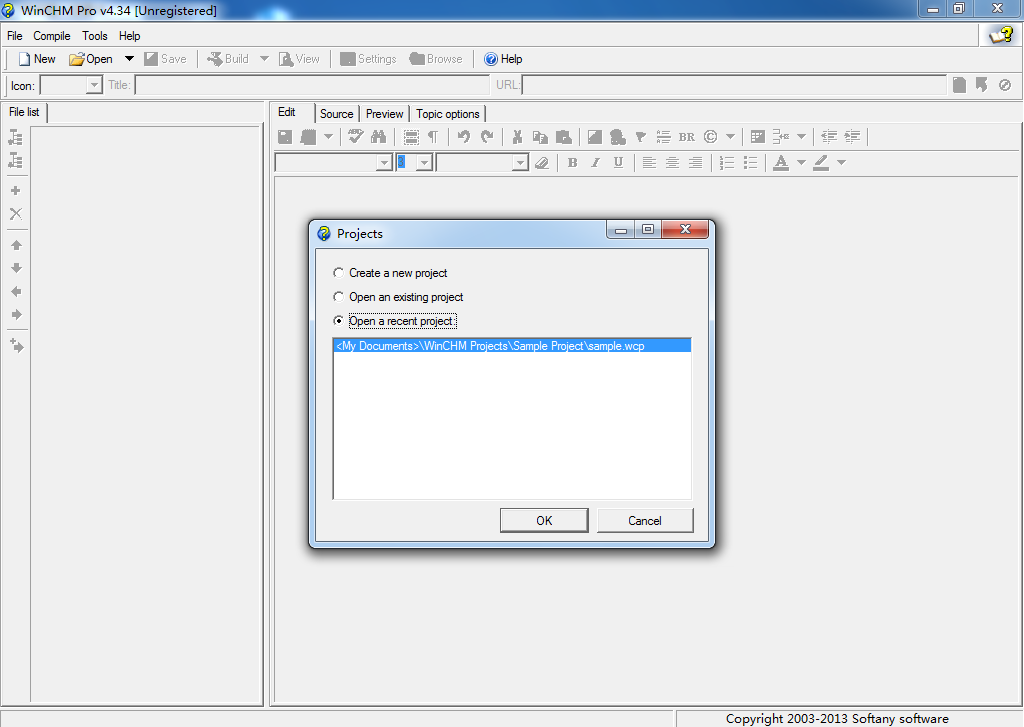
Task: Click the save all topics icon
Action: click(308, 137)
